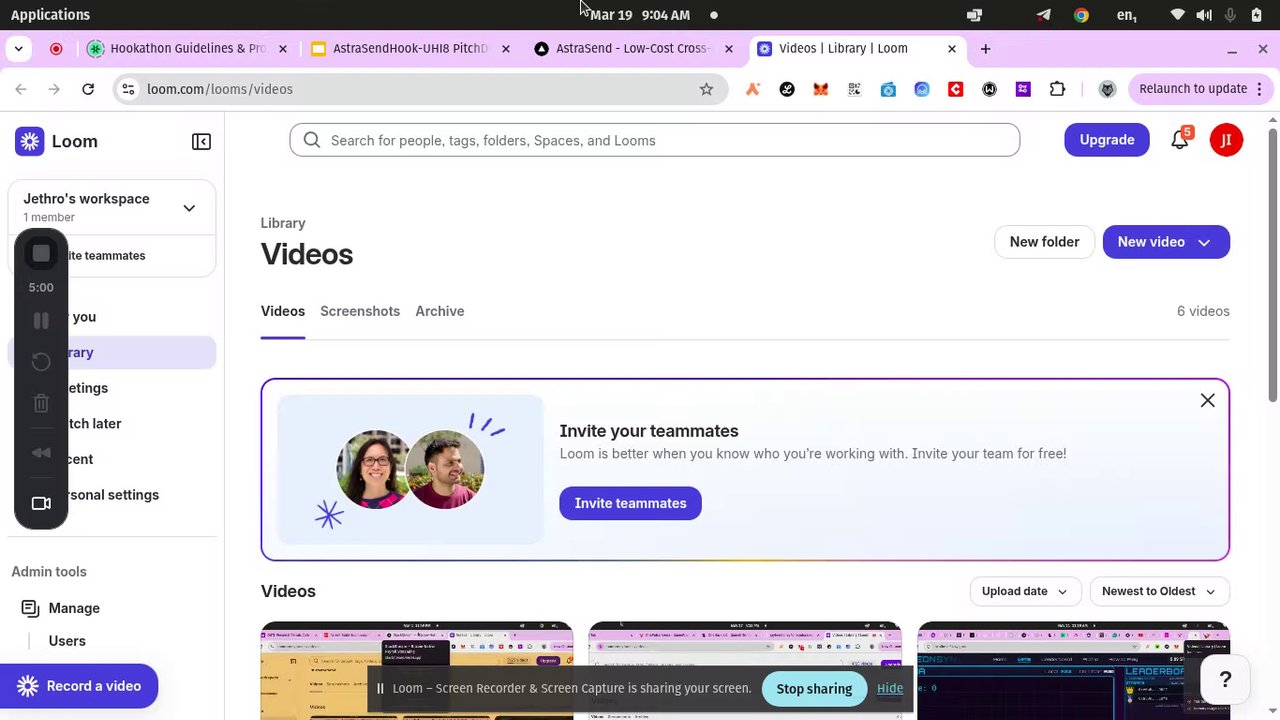This screenshot has width=1280, height=720.
Task: Create a New folder
Action: tap(1044, 242)
